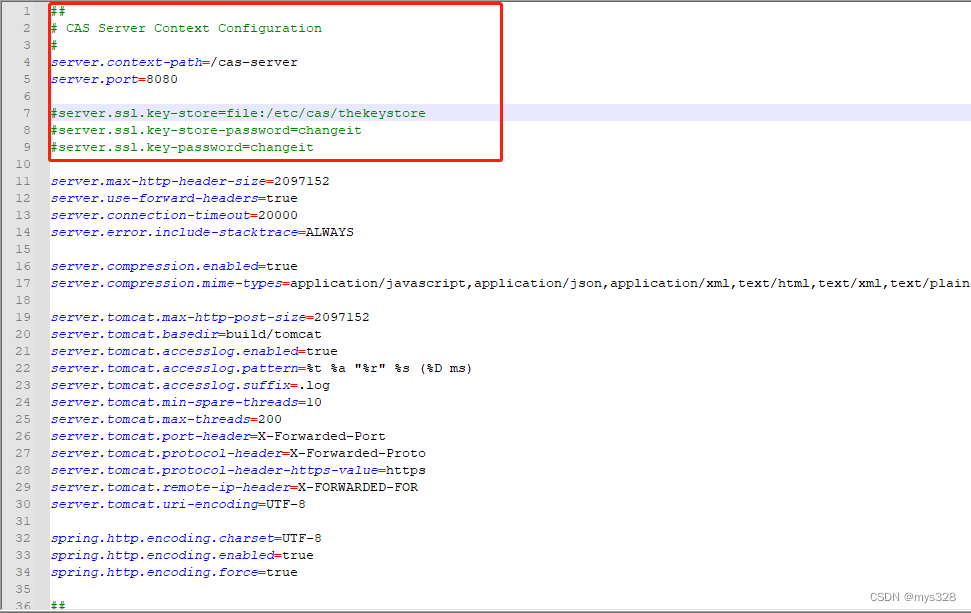This screenshot has width=971, height=613.
Task: Click the server.use-forward-headers=true line
Action: pyautogui.click(x=173, y=198)
